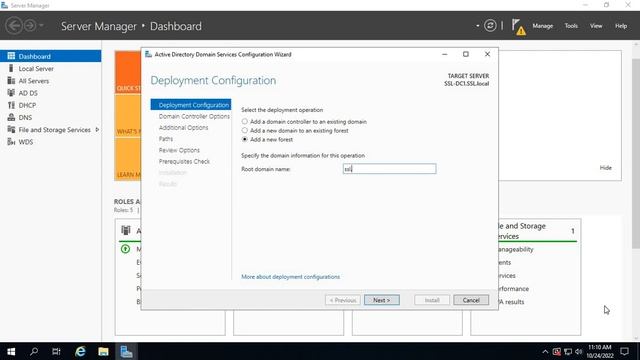
Task: Expand File and Storage Services arrow
Action: pos(97,129)
